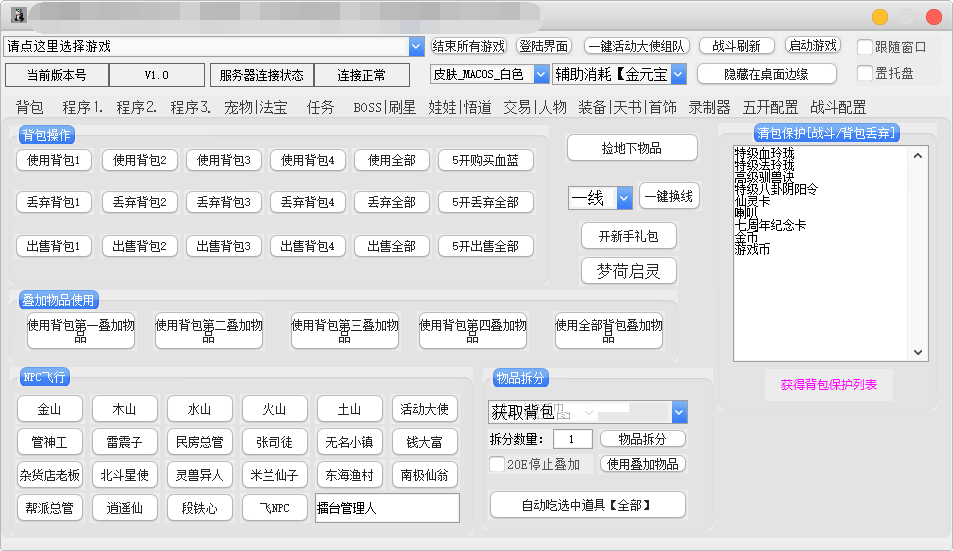Open the 程序1. tab
The height and width of the screenshot is (551, 953).
pyautogui.click(x=82, y=108)
